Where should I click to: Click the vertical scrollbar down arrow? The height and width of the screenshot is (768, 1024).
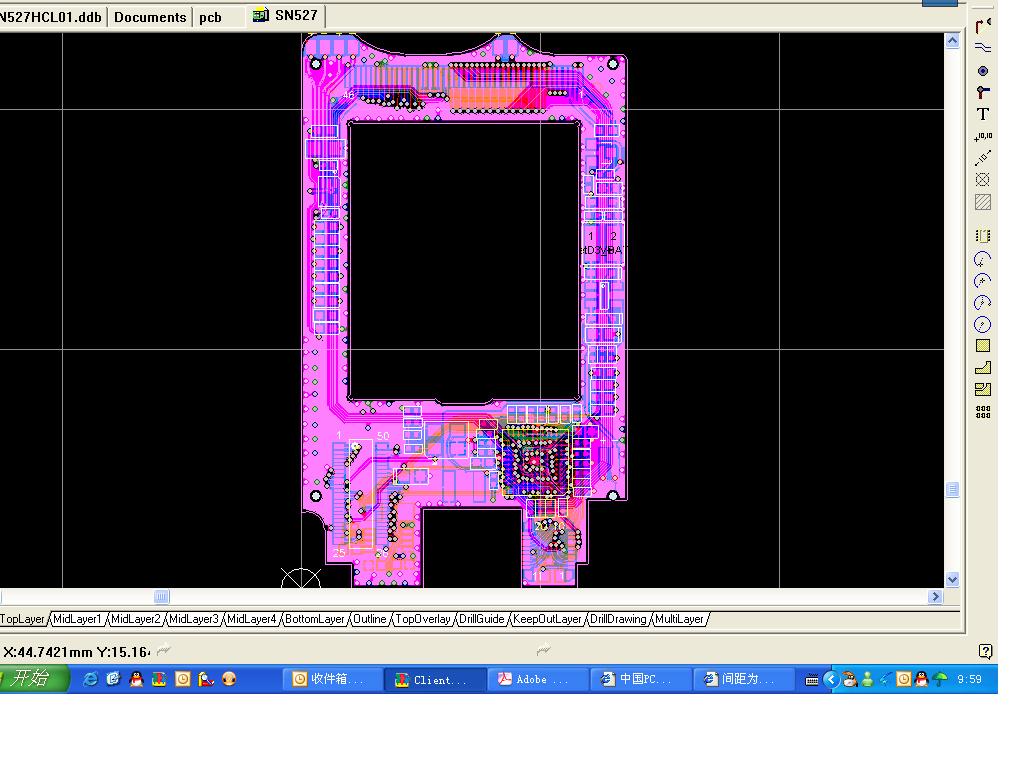point(952,579)
